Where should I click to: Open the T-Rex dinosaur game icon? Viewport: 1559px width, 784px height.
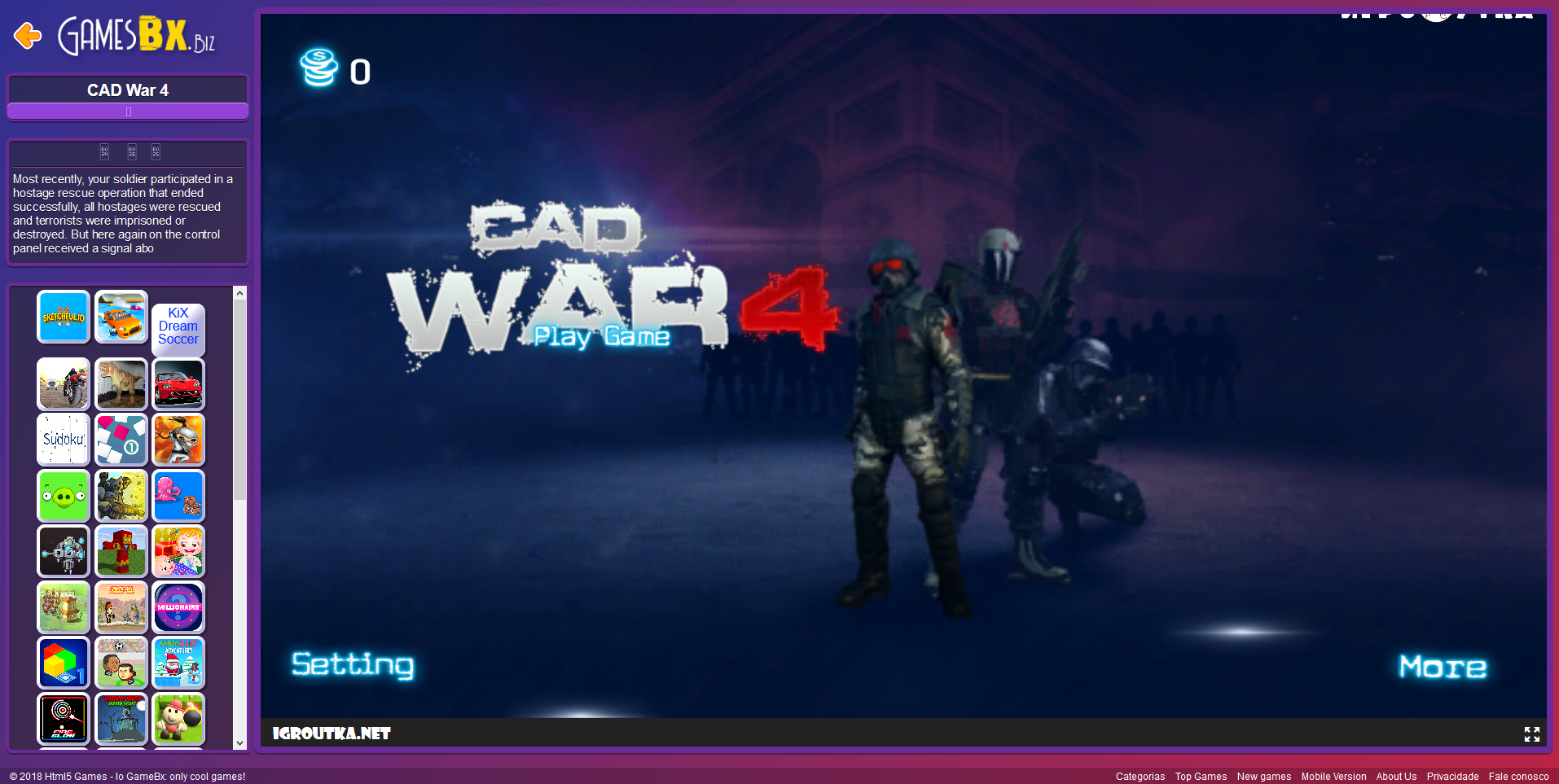(121, 384)
